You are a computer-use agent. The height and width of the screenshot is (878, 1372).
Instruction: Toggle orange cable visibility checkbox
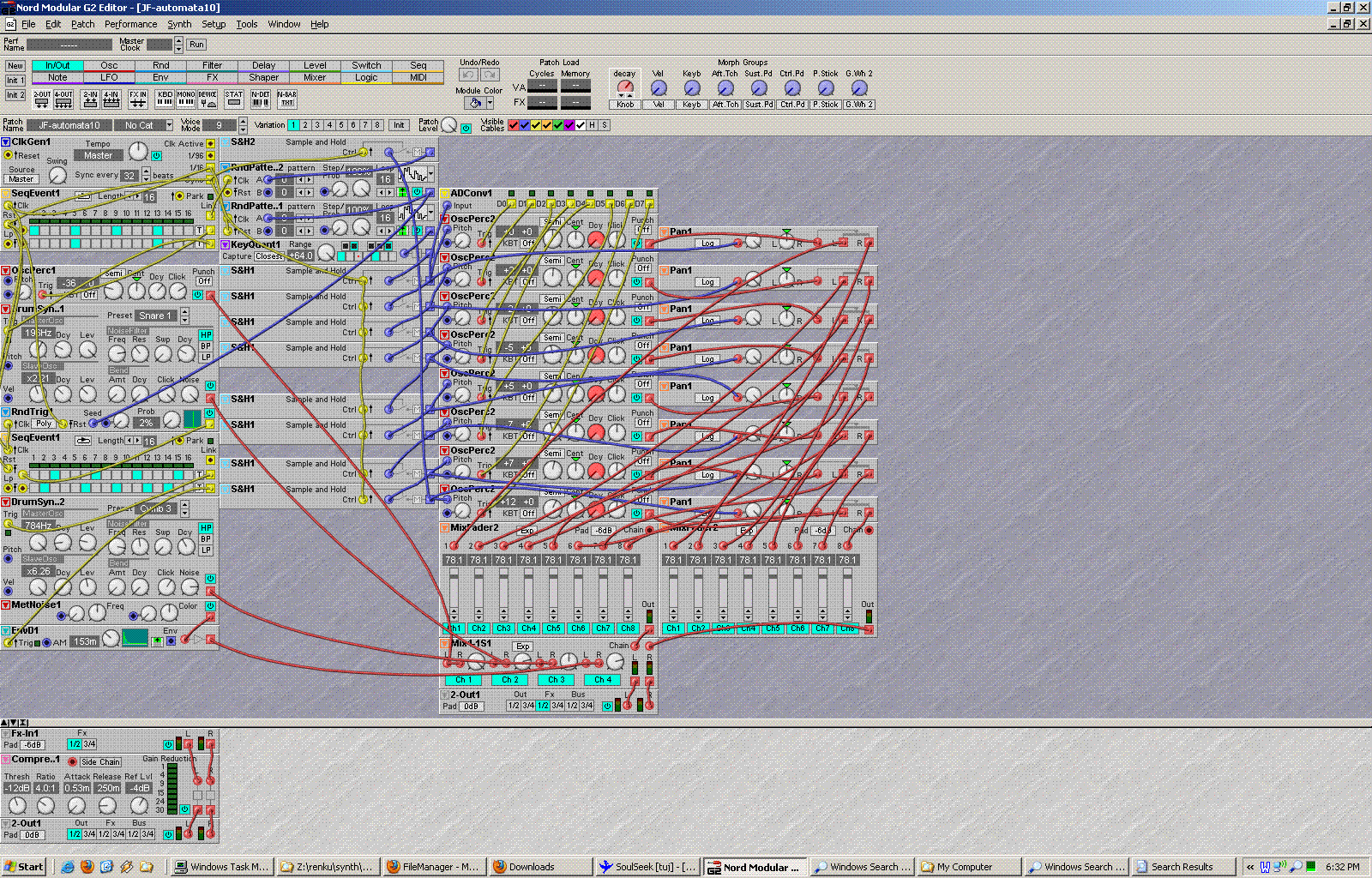tap(547, 125)
